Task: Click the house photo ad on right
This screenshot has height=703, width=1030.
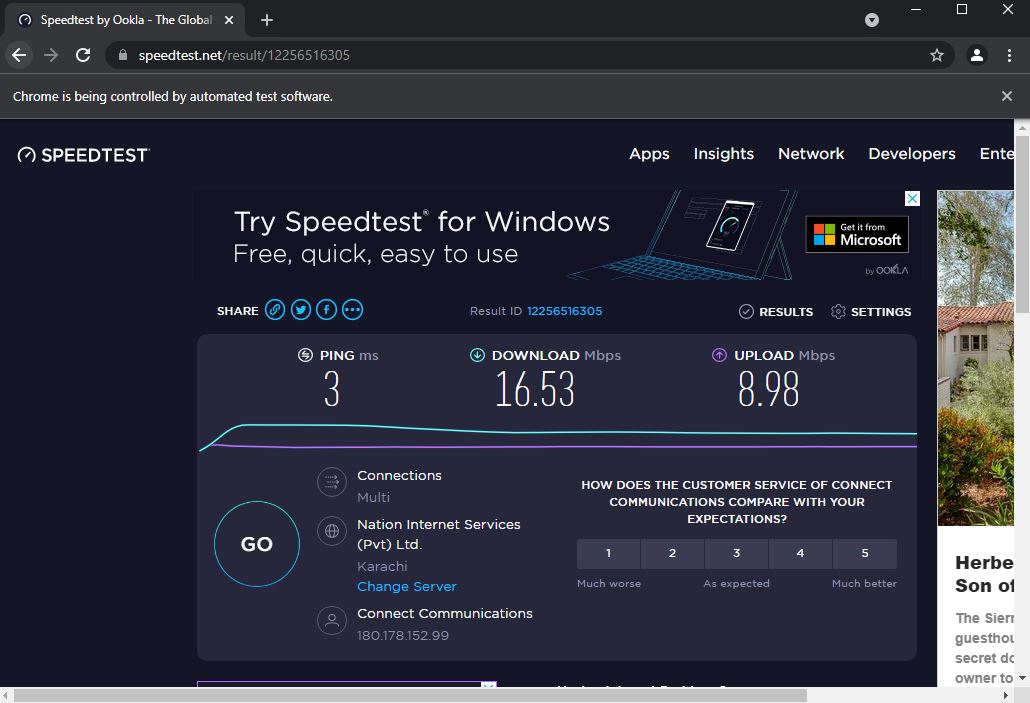Action: coord(975,358)
